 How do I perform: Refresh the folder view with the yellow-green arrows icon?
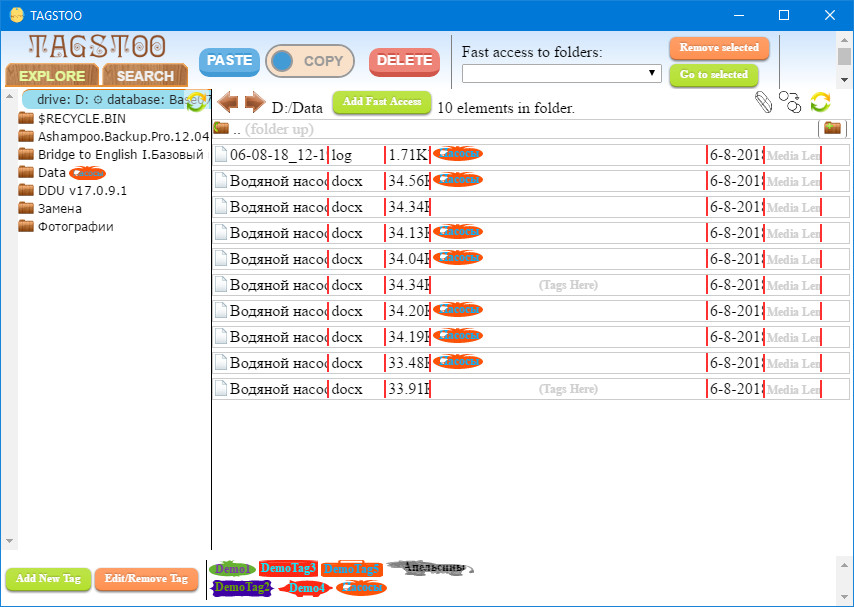tap(820, 102)
